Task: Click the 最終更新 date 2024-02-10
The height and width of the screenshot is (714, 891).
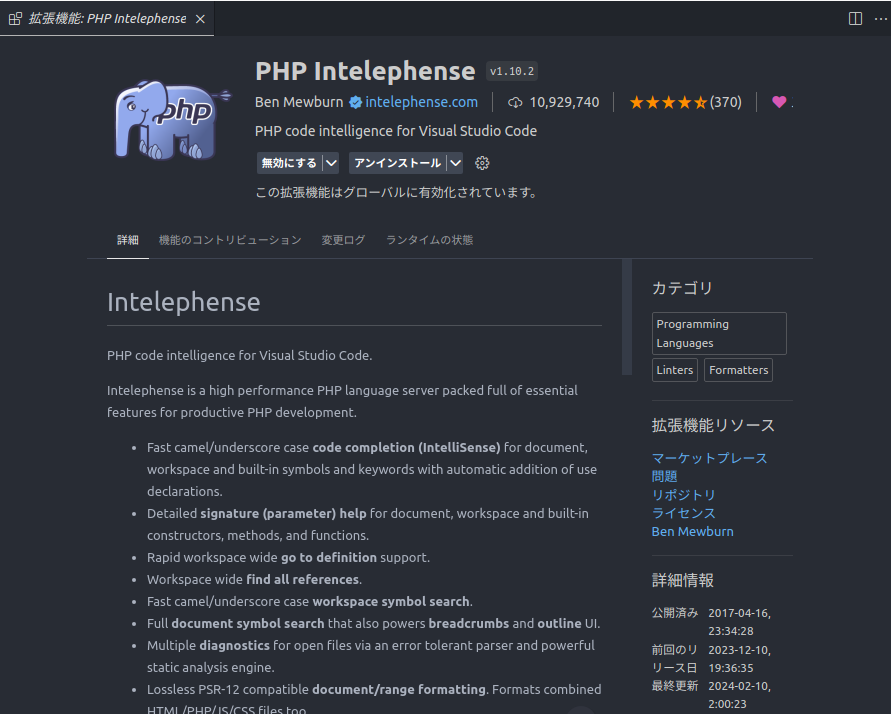Action: pos(739,695)
